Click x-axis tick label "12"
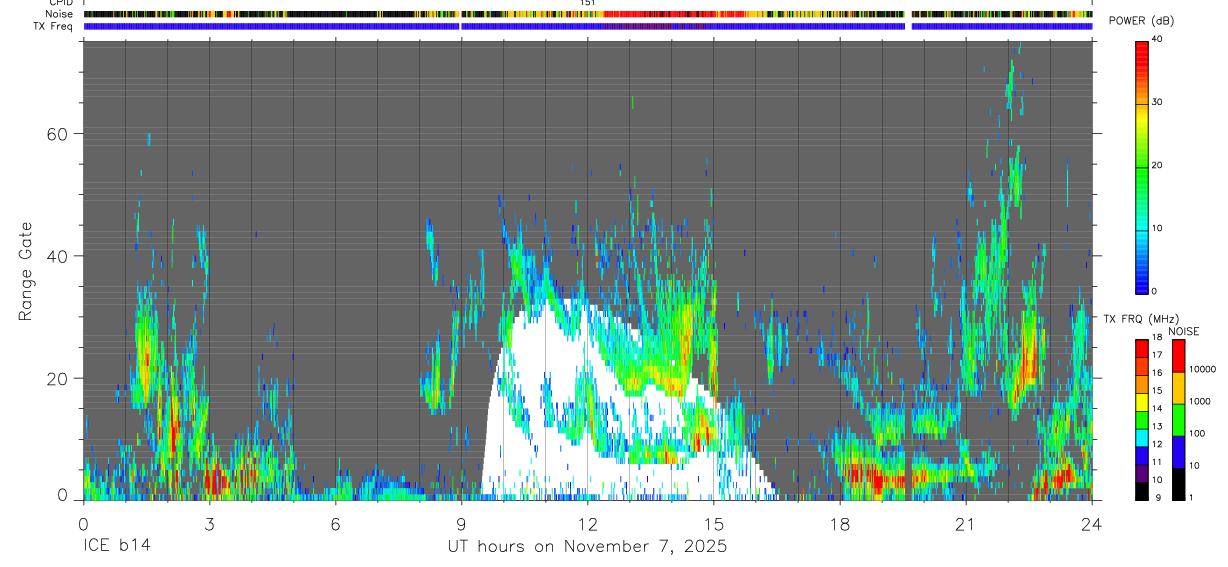 tap(587, 523)
